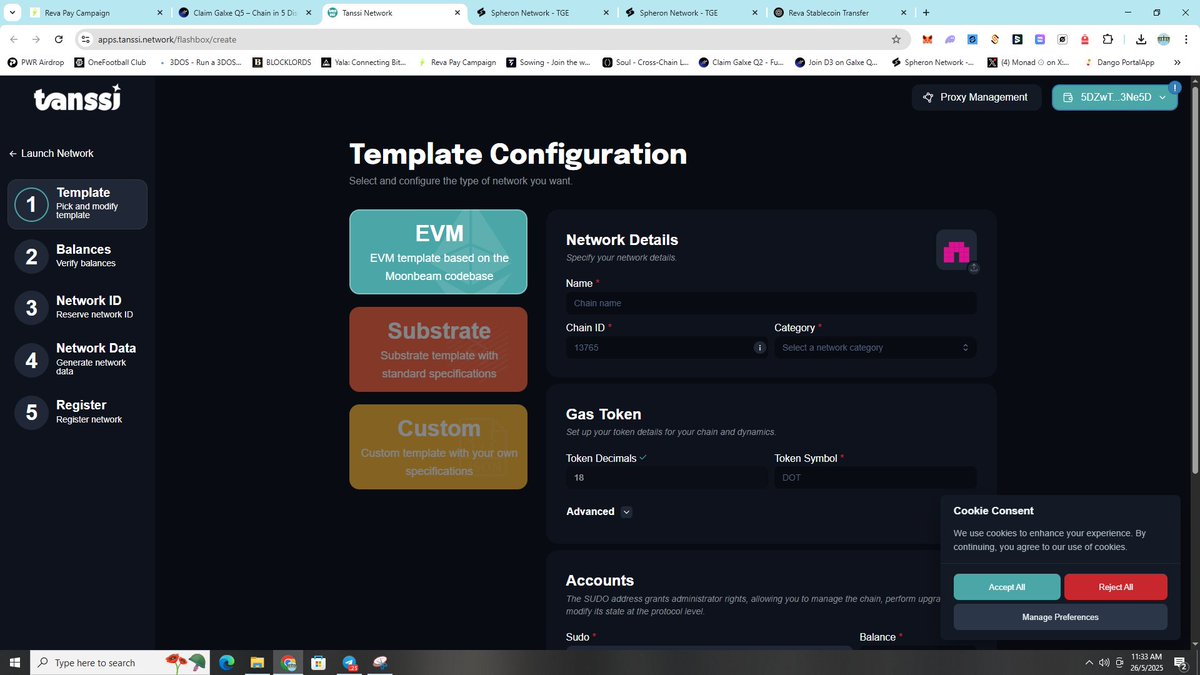Click the Tanssi logo
This screenshot has height=675, width=1200.
click(77, 98)
